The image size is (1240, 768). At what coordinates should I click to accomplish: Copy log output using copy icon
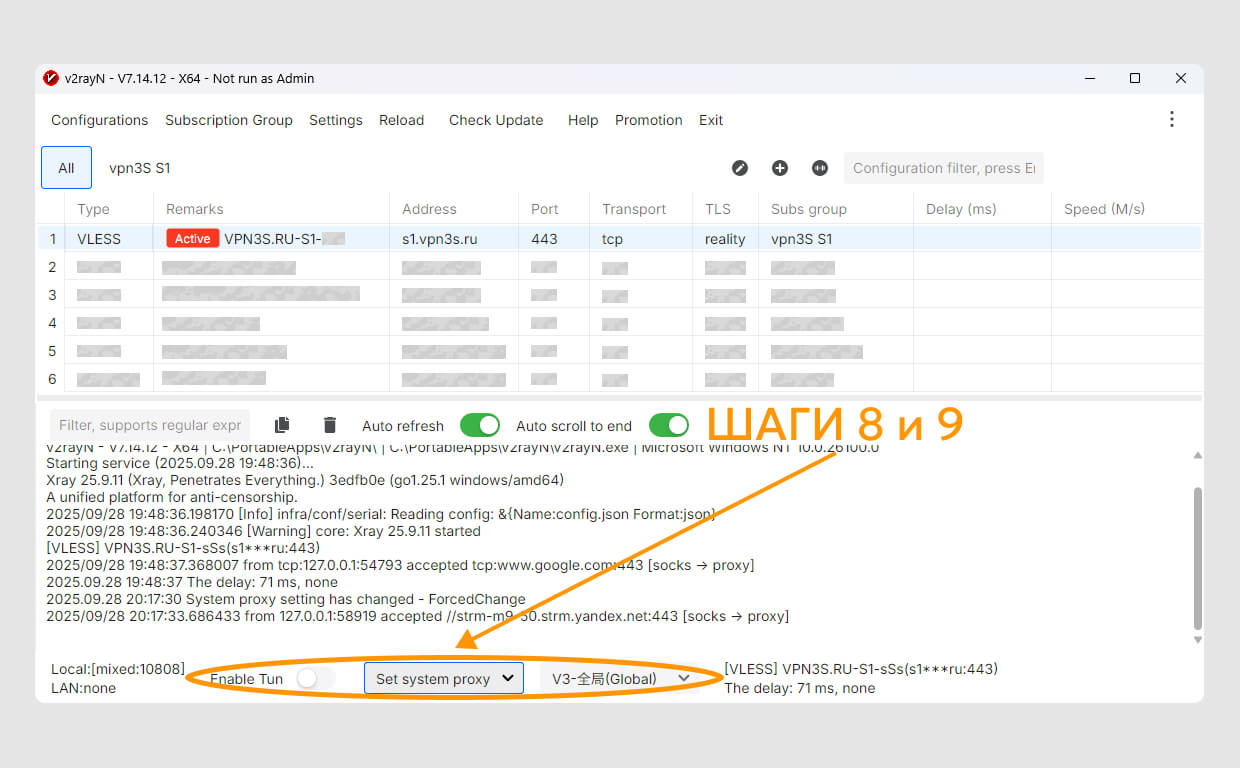(x=282, y=424)
